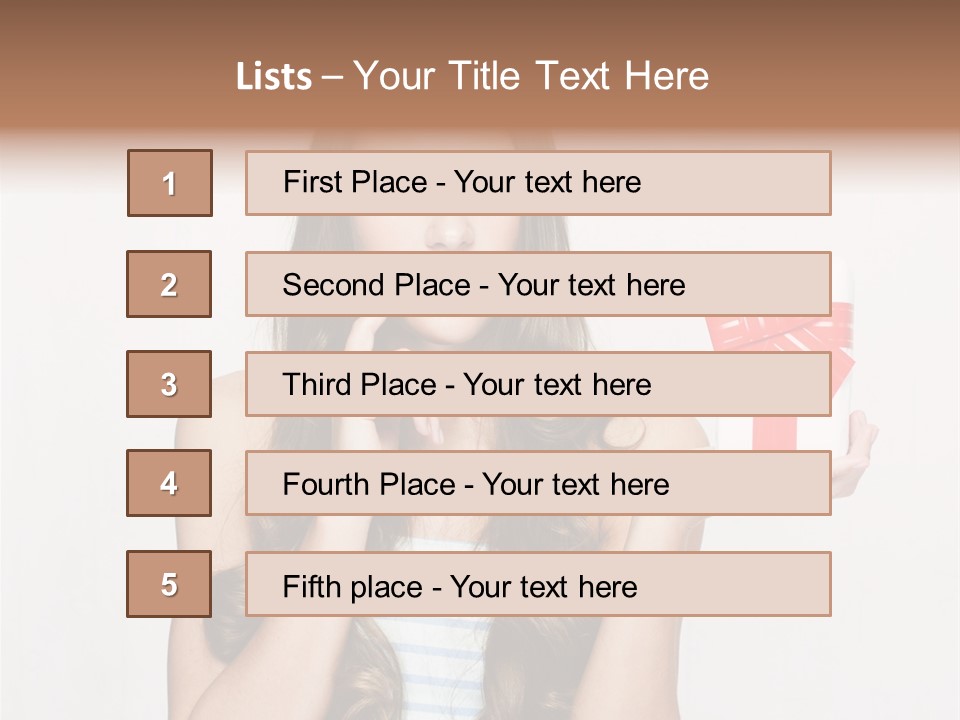Click the word 'Third' in the list
The image size is (960, 720).
[x=316, y=384]
